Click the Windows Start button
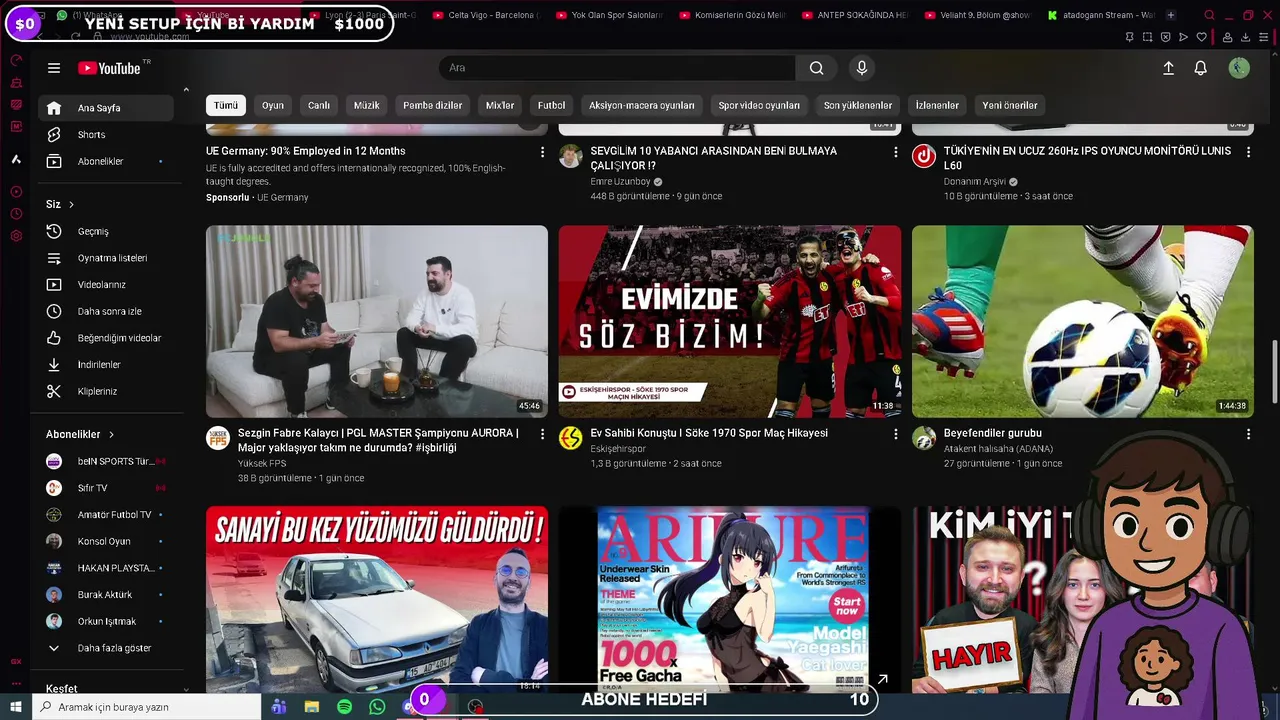The image size is (1280, 720). [x=16, y=707]
